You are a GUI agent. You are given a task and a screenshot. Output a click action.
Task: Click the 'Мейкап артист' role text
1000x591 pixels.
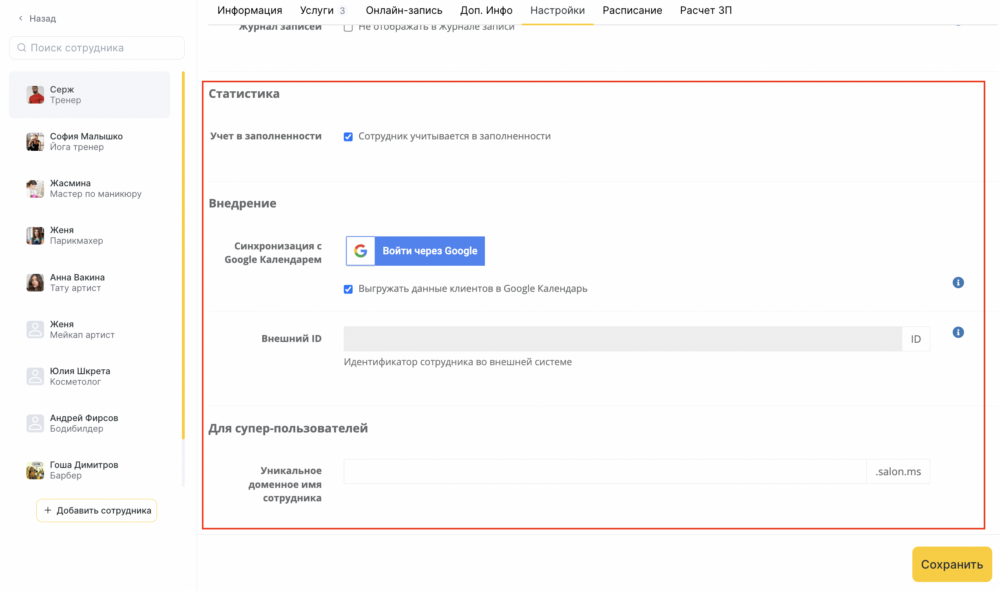(82, 335)
